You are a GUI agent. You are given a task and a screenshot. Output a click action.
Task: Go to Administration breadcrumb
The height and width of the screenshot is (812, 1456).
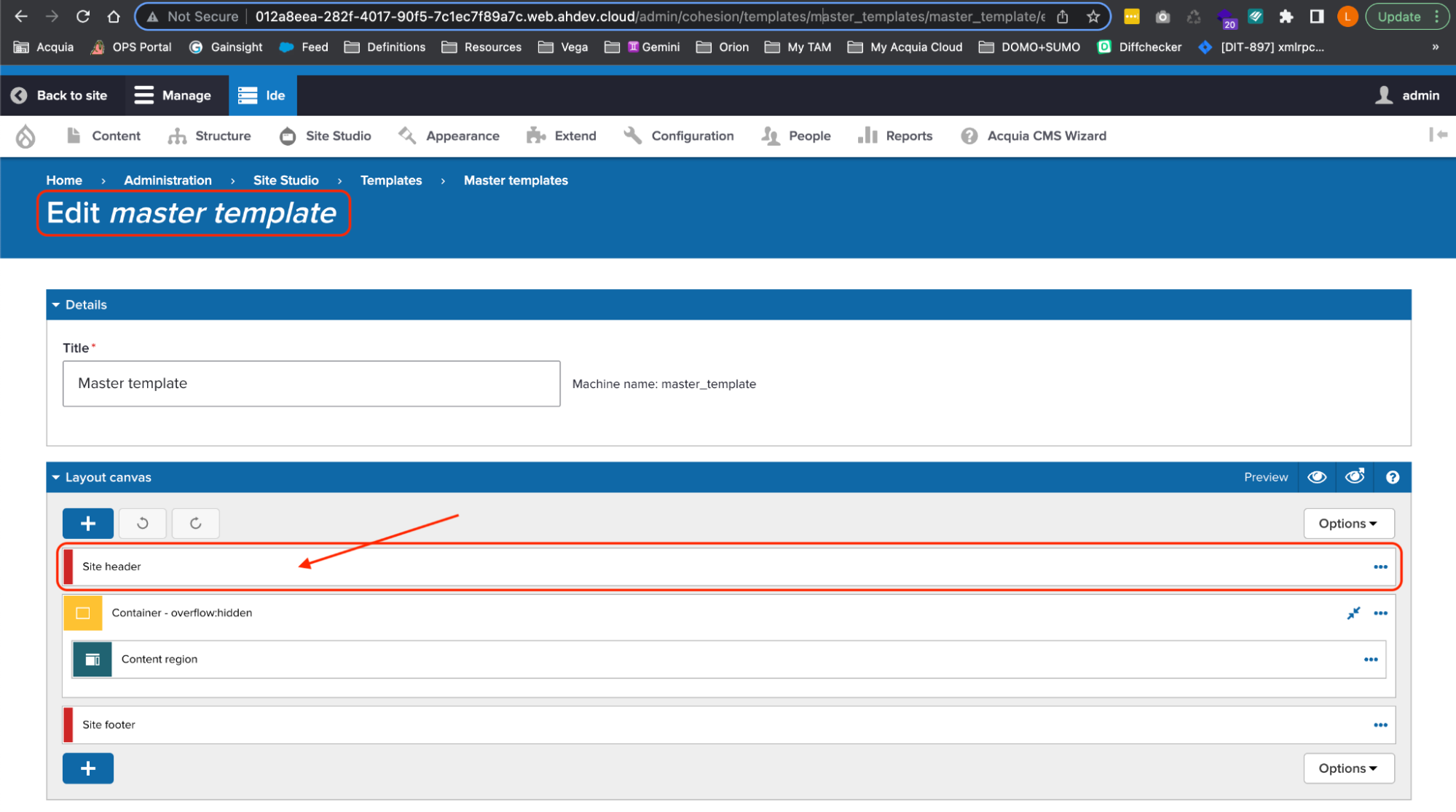click(x=168, y=181)
